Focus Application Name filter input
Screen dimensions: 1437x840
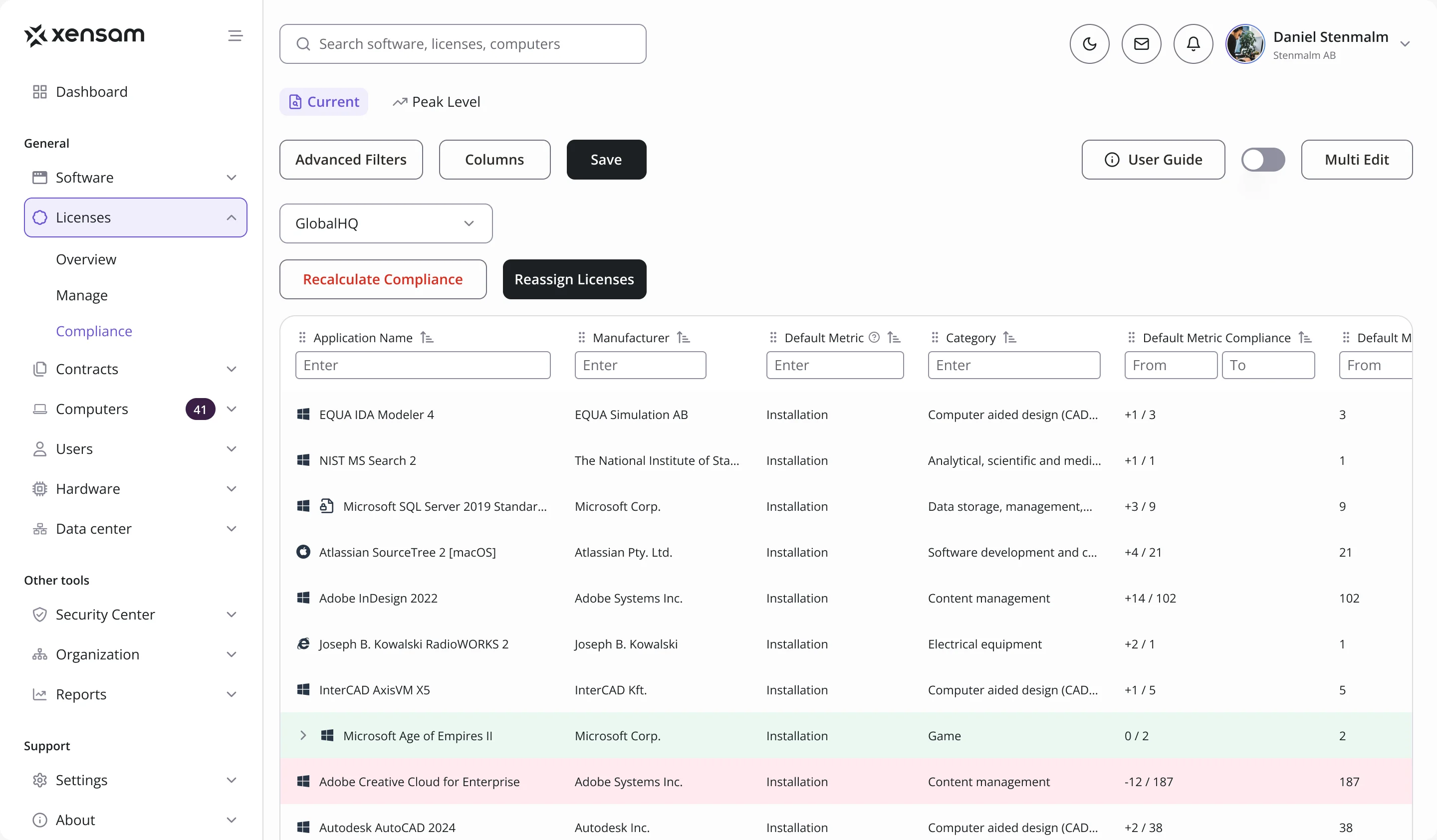pyautogui.click(x=423, y=365)
